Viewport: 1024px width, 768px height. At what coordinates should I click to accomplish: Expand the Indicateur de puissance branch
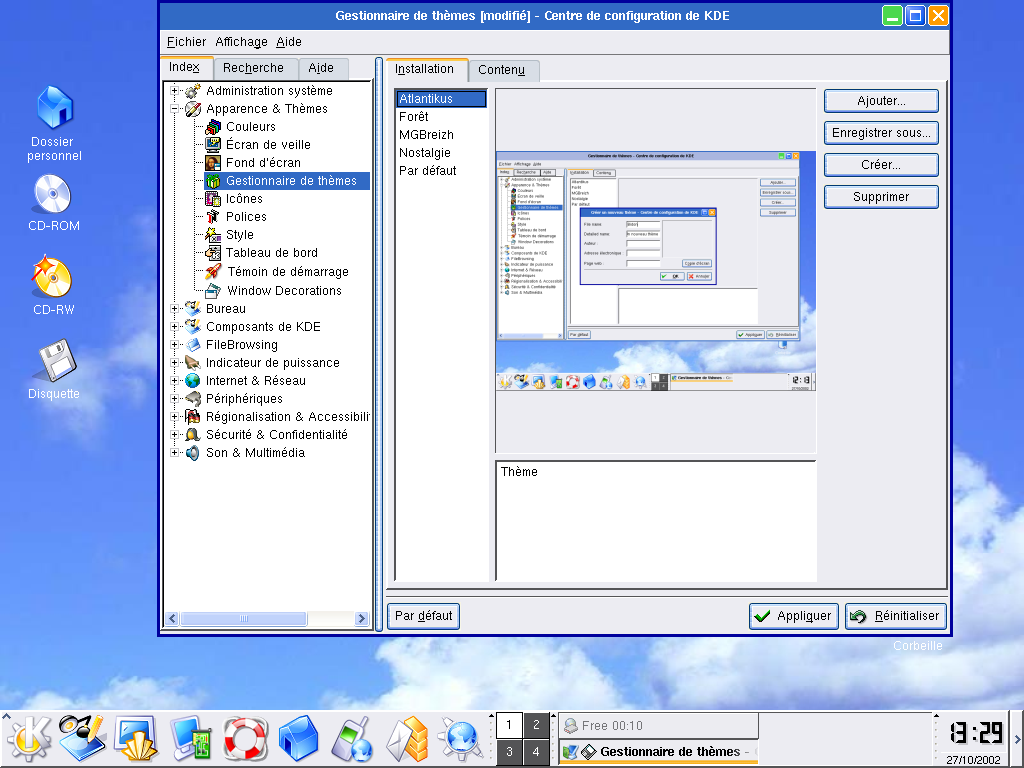coord(174,362)
